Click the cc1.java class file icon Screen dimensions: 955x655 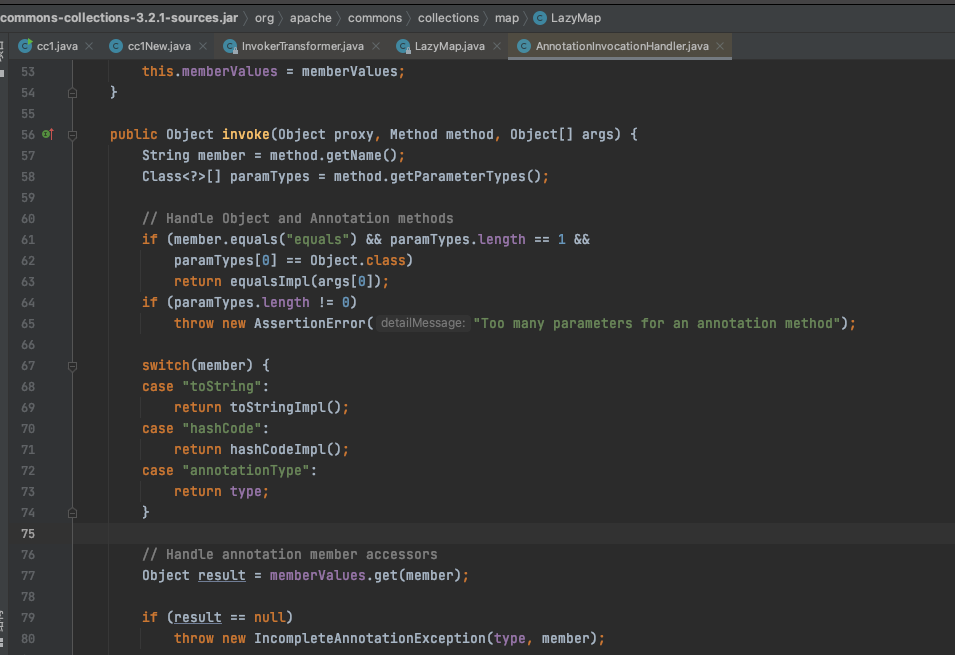[x=25, y=46]
